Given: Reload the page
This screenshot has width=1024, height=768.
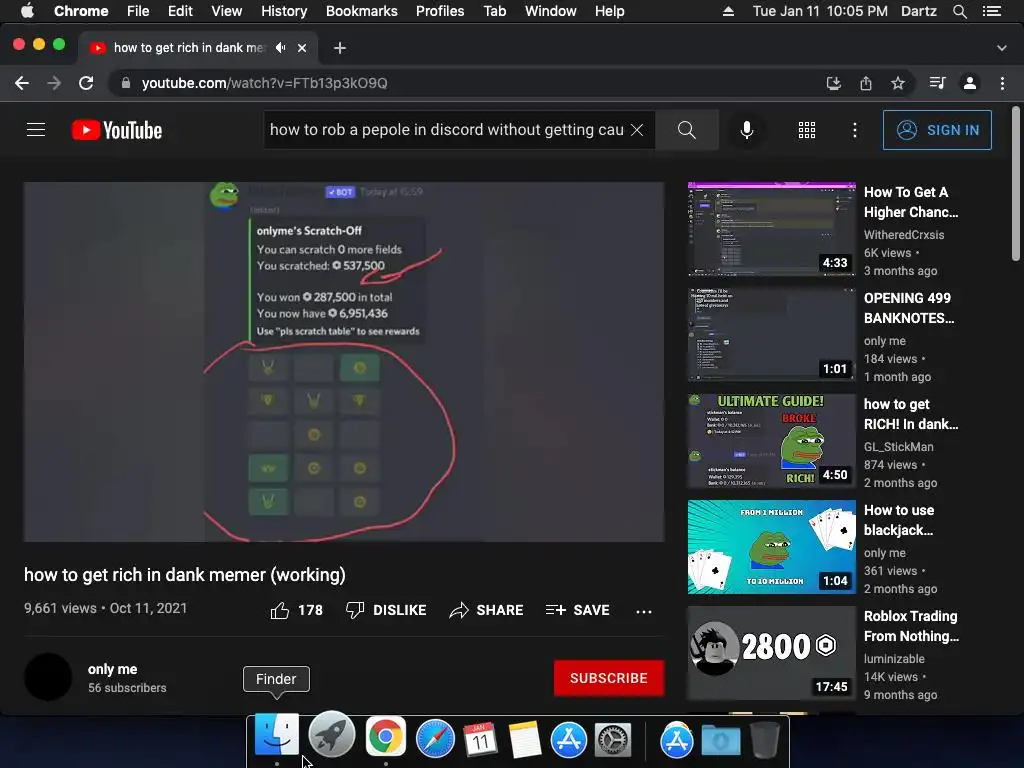Looking at the screenshot, I should (86, 83).
